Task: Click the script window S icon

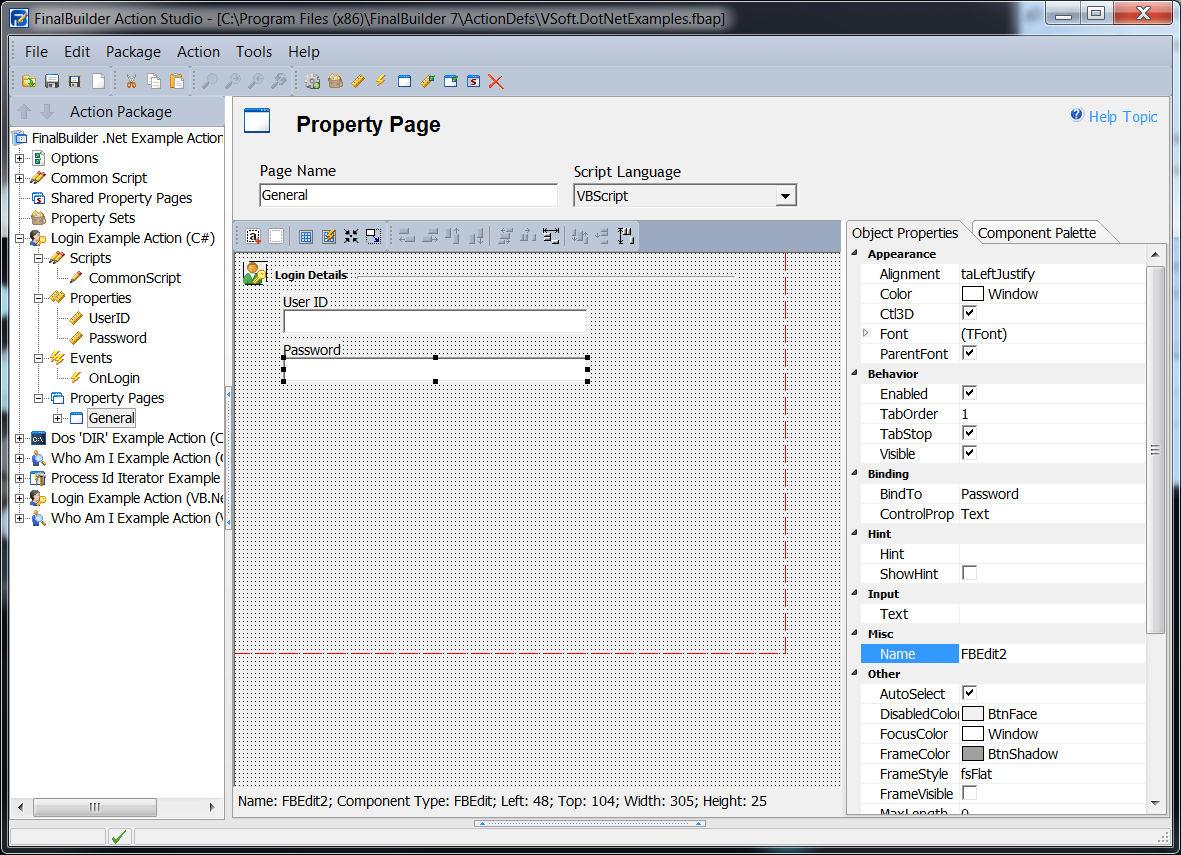Action: (x=473, y=81)
